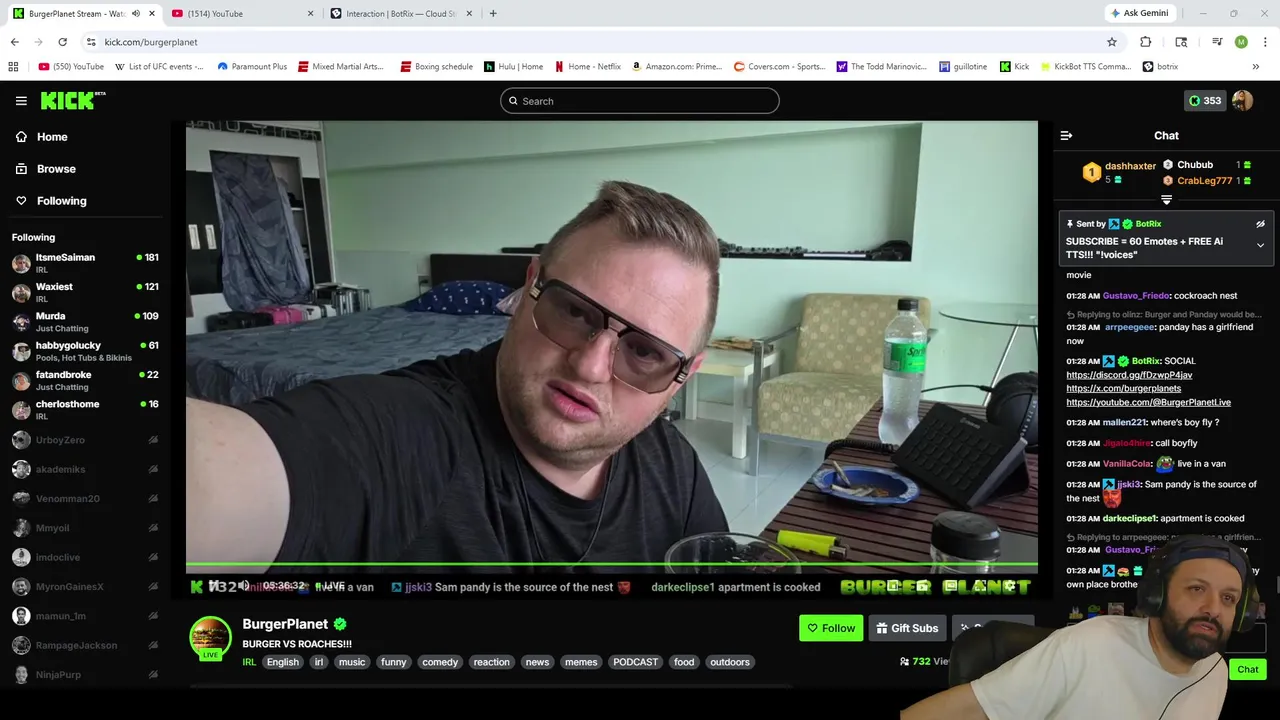This screenshot has width=1280, height=720.
Task: Hide the pinned BotRix message
Action: pyautogui.click(x=1260, y=224)
